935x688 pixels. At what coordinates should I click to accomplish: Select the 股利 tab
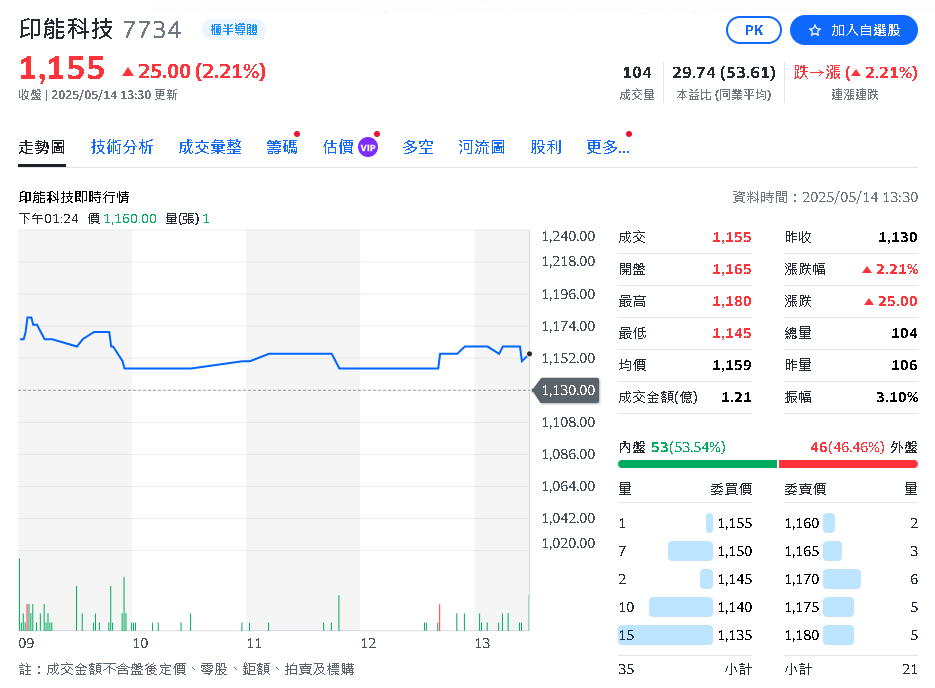pos(546,147)
